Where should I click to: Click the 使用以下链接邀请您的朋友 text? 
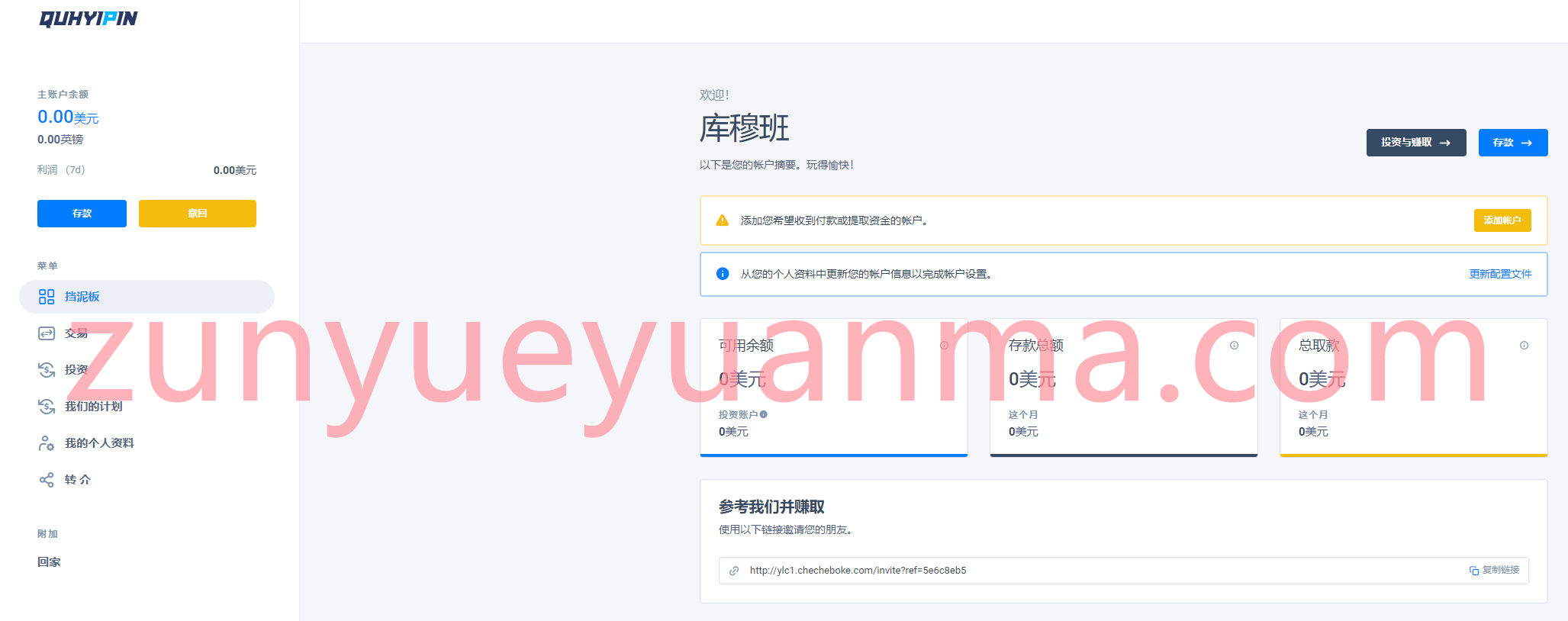coord(785,529)
